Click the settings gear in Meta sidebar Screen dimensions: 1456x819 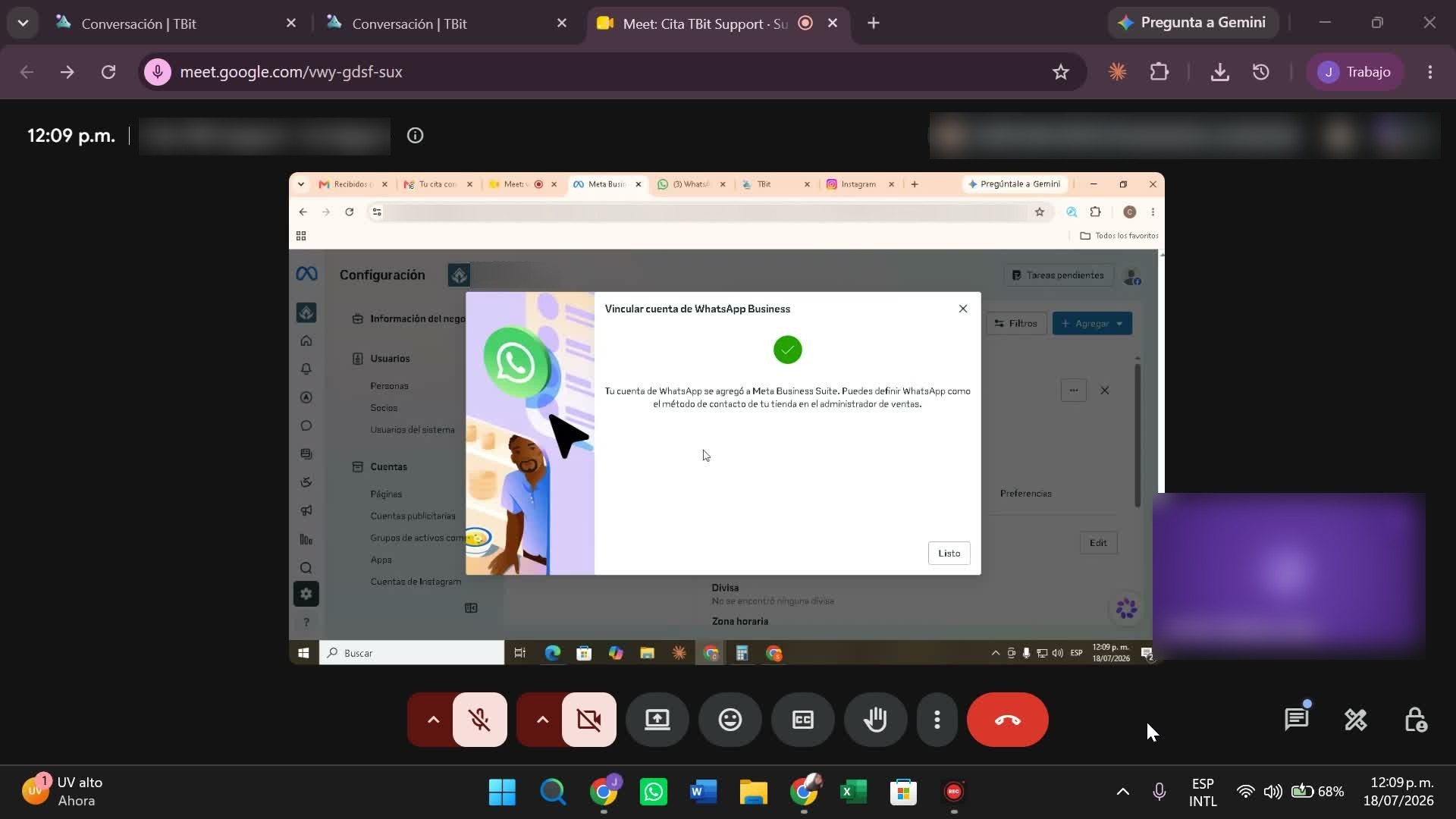(x=306, y=594)
